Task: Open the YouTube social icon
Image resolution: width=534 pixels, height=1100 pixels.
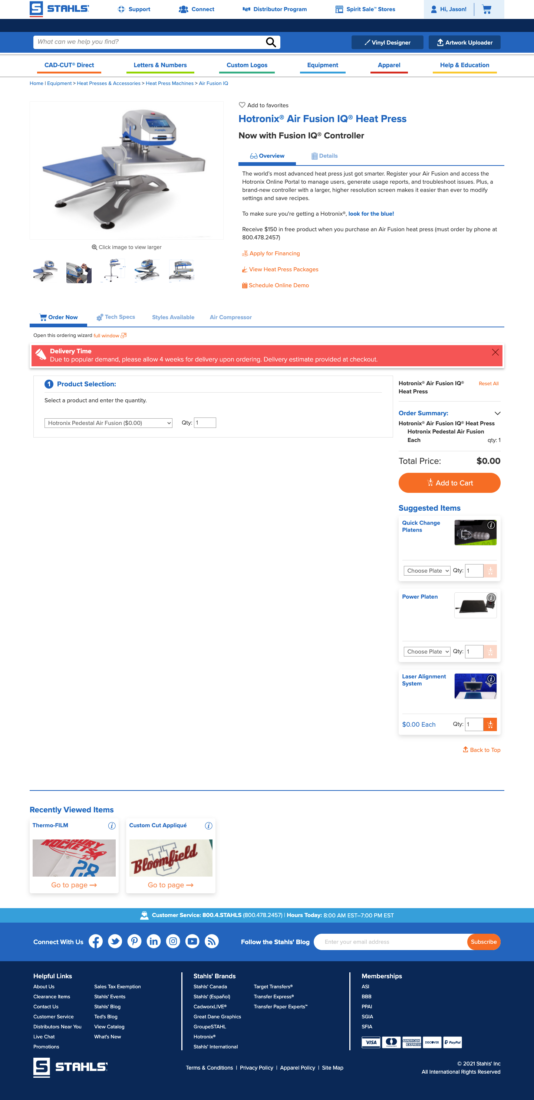Action: (x=192, y=941)
